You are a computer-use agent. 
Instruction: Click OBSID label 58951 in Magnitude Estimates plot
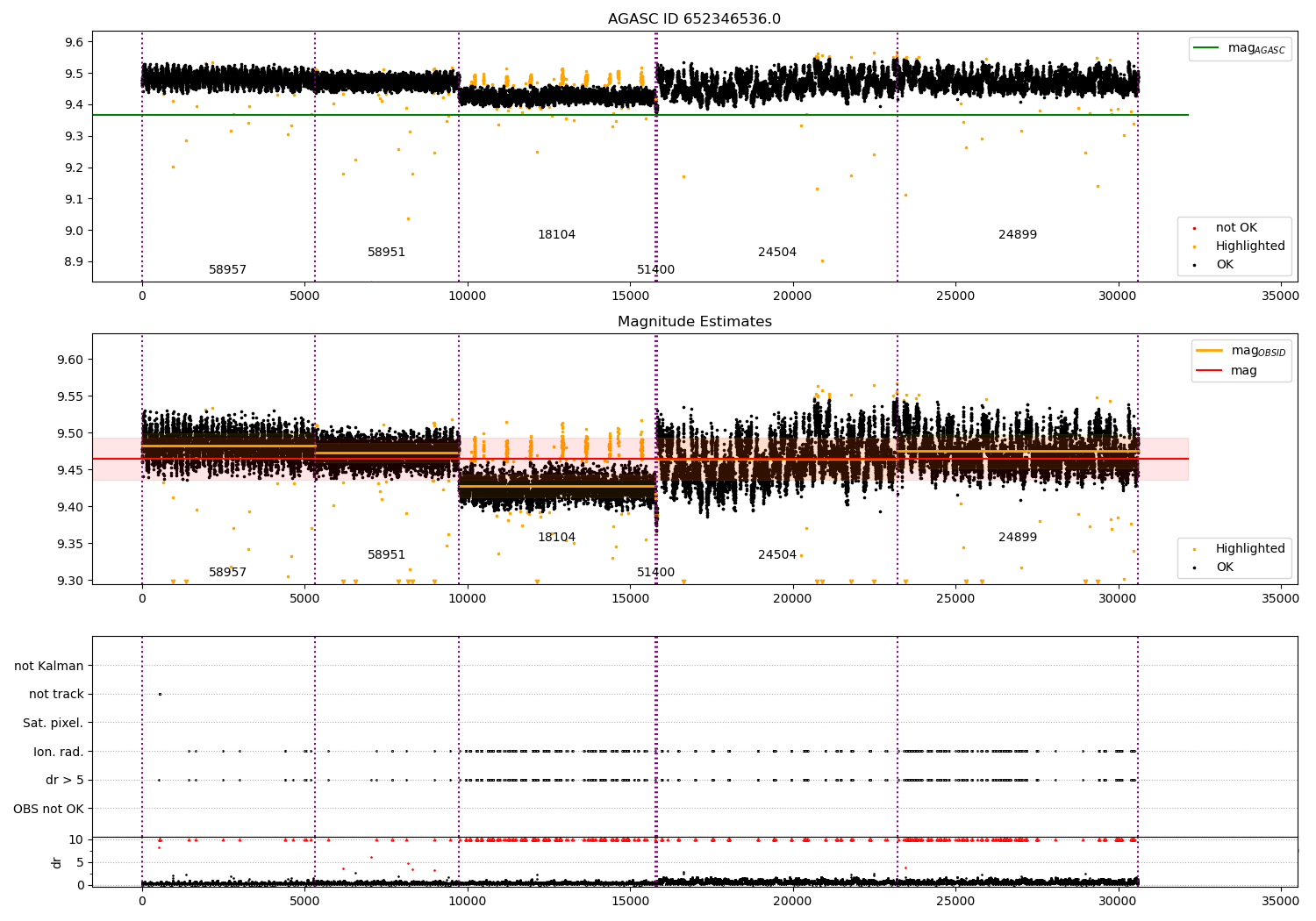point(386,555)
